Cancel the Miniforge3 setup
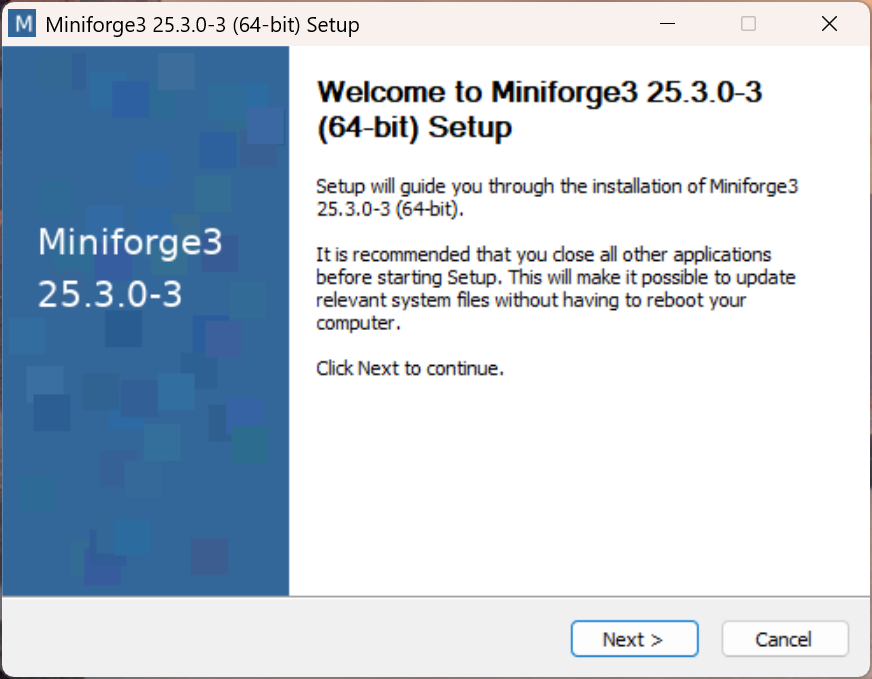The width and height of the screenshot is (872, 679). [785, 638]
